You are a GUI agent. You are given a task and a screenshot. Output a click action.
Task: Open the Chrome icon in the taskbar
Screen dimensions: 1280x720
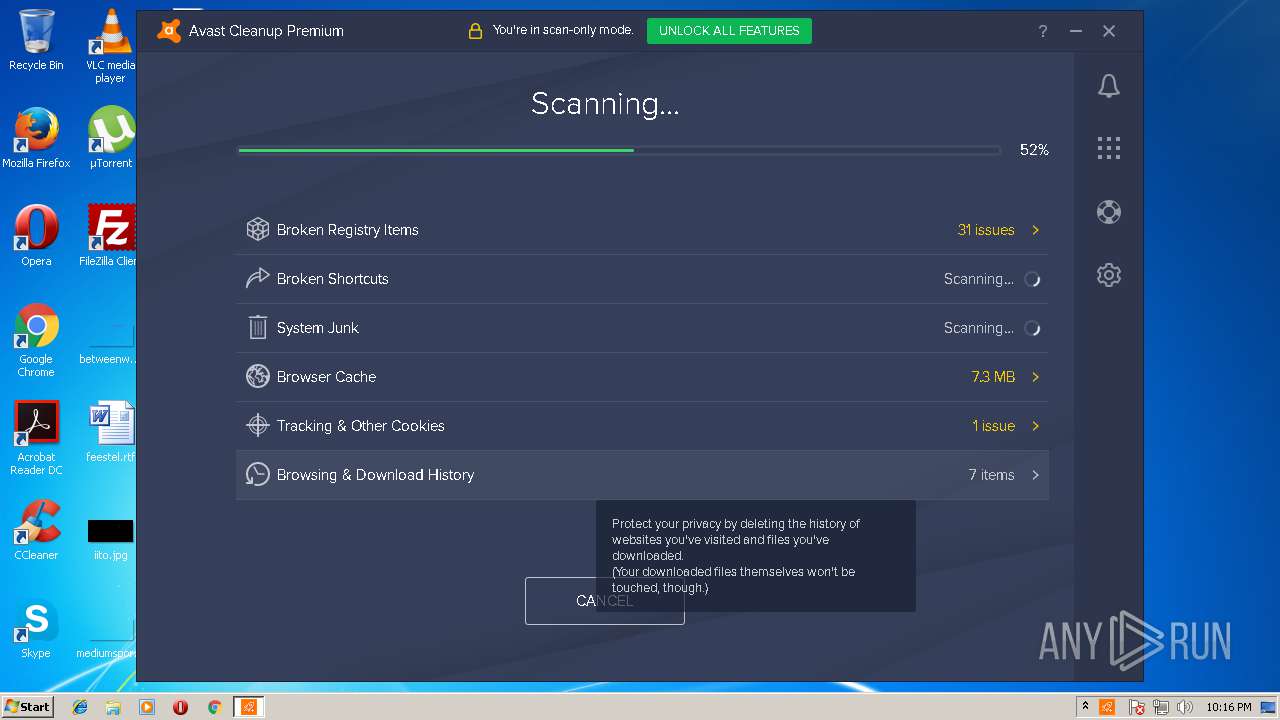coord(214,707)
